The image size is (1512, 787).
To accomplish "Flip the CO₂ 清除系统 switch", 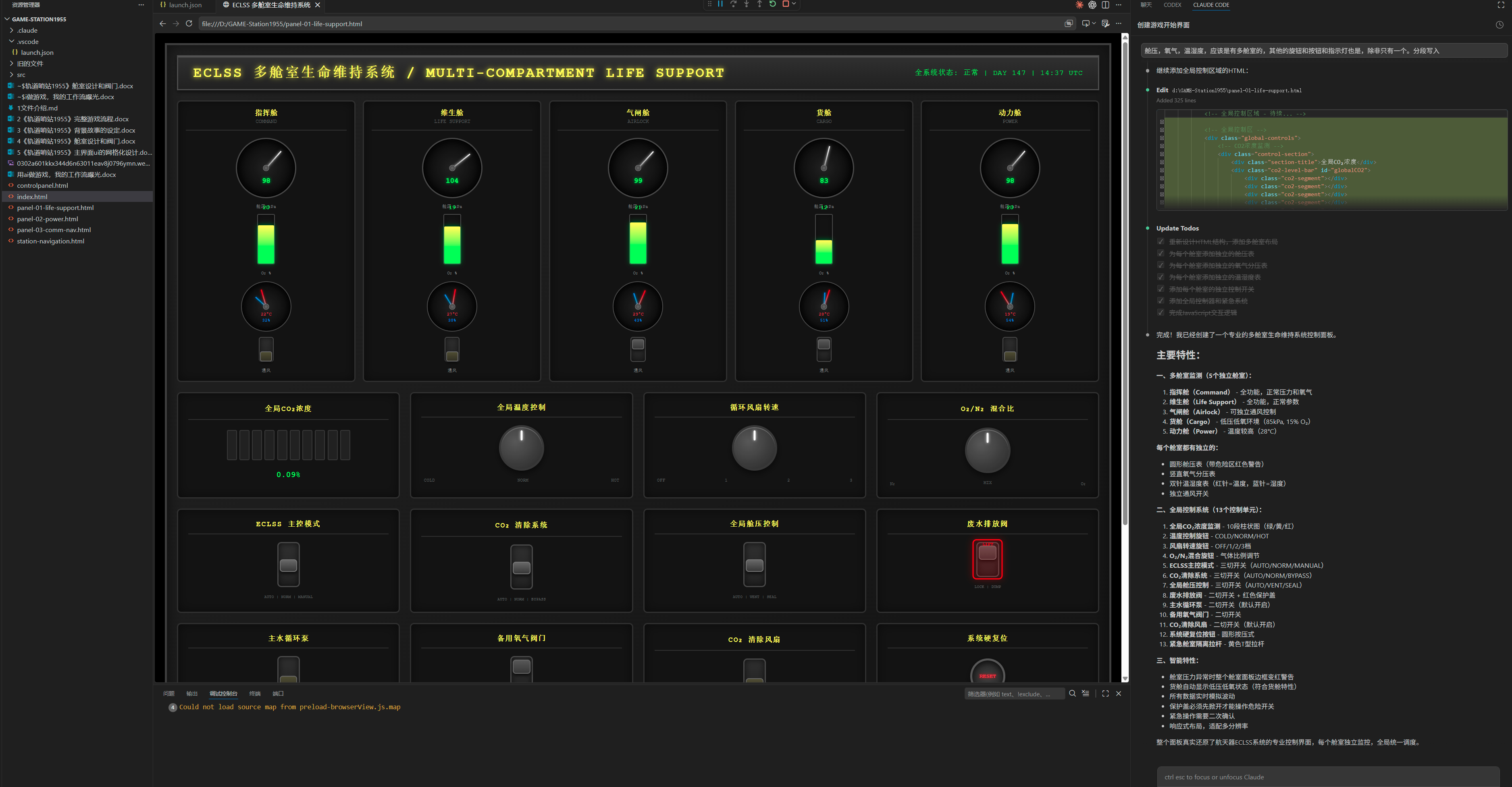I will (521, 566).
